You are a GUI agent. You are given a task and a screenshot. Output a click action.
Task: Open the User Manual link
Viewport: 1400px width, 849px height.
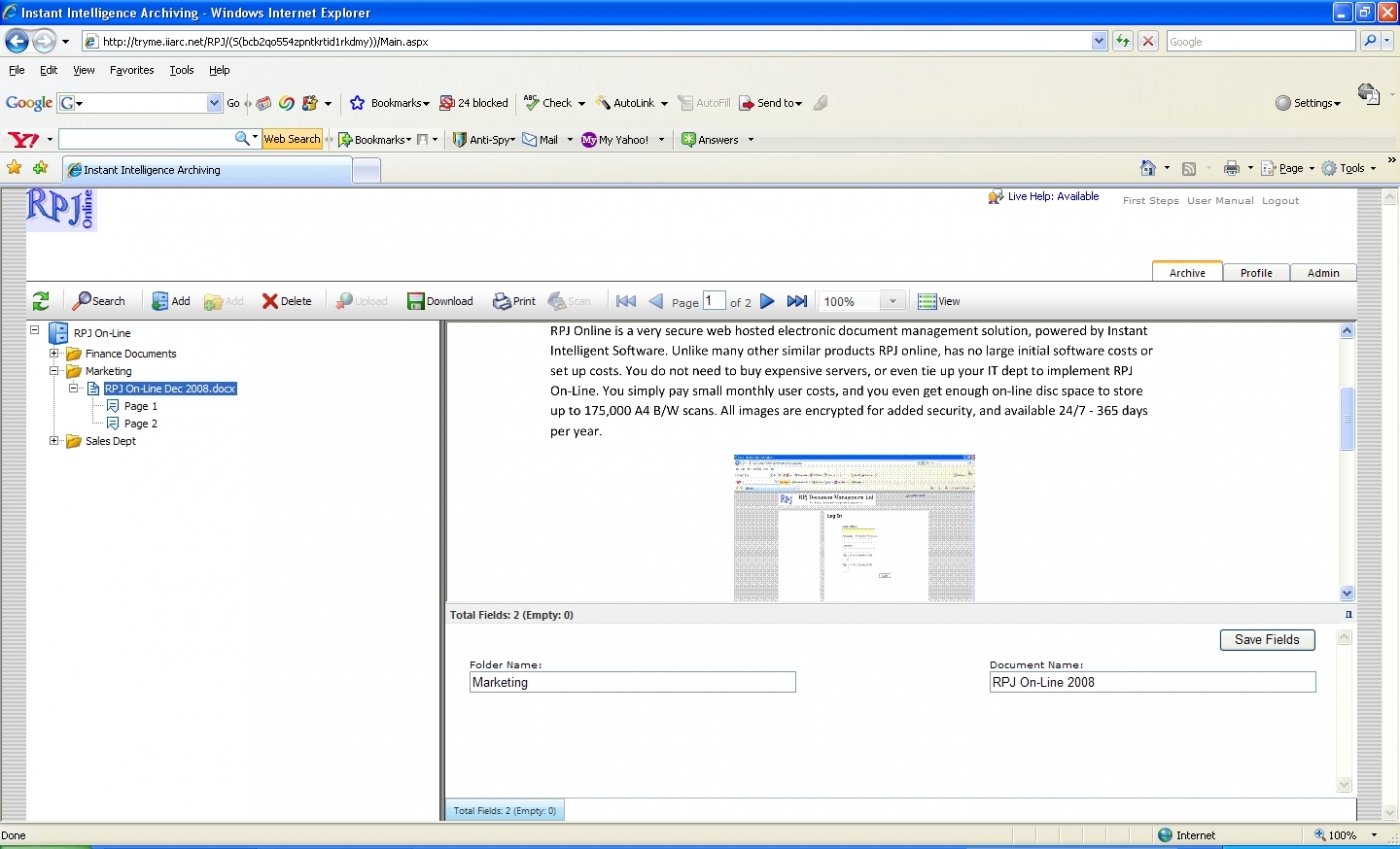[1220, 201]
